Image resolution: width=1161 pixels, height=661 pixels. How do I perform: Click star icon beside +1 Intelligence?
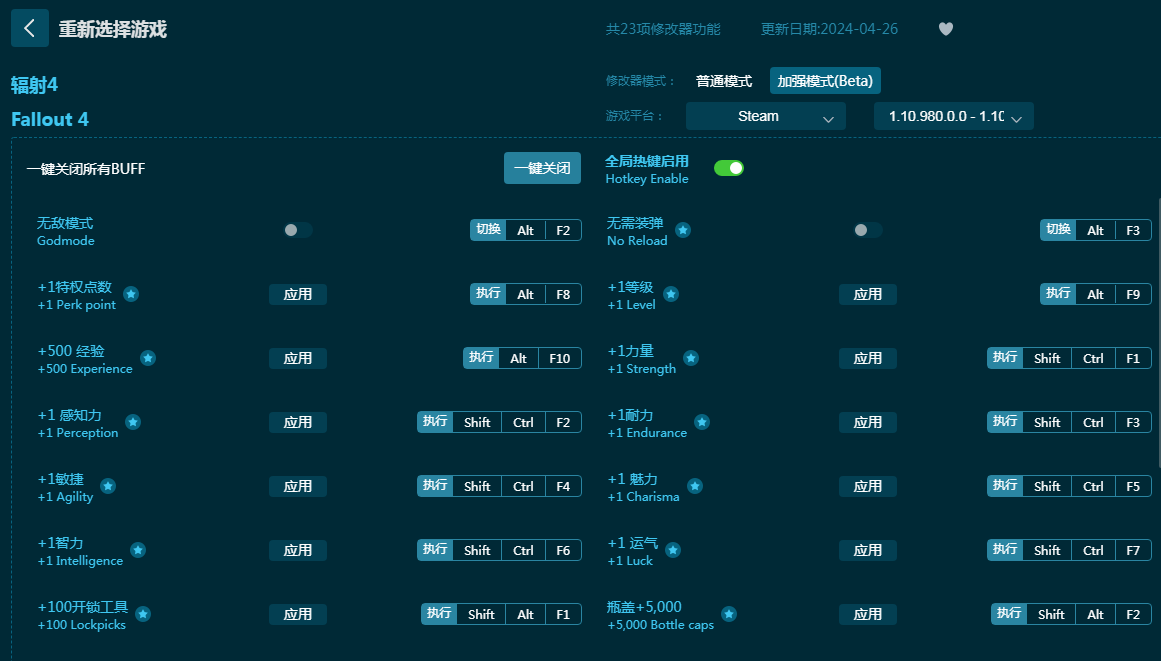[138, 550]
